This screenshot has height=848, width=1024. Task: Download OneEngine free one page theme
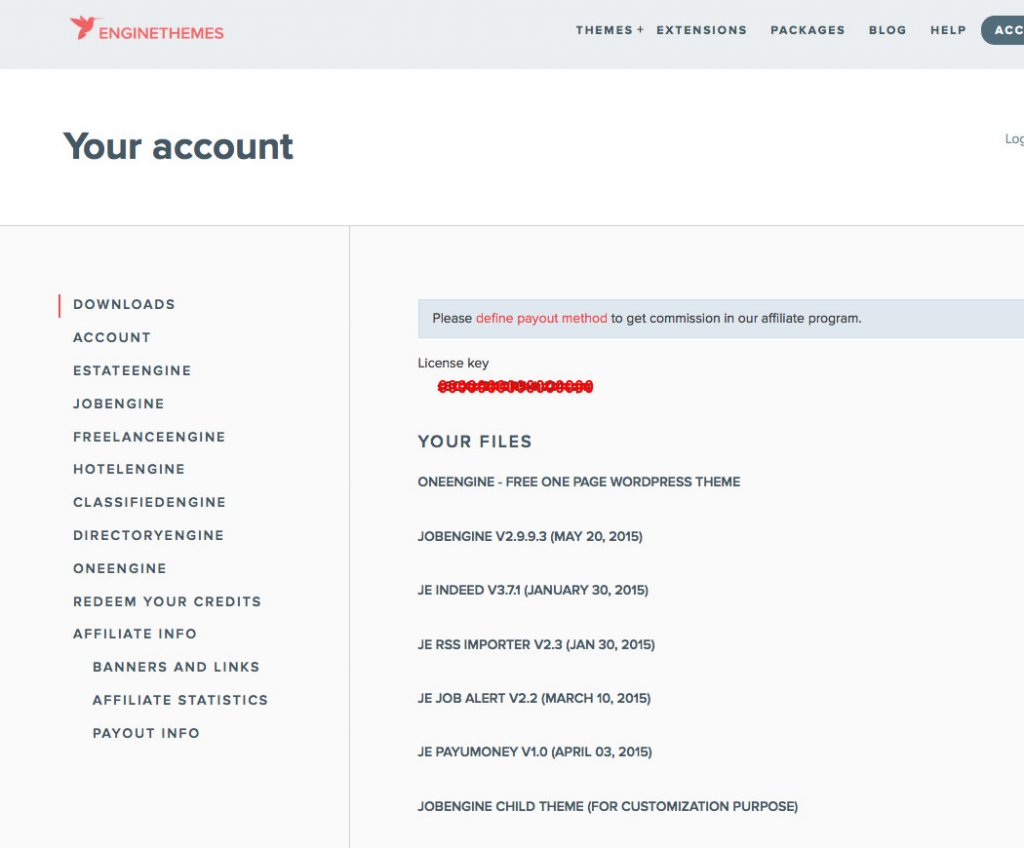point(579,482)
